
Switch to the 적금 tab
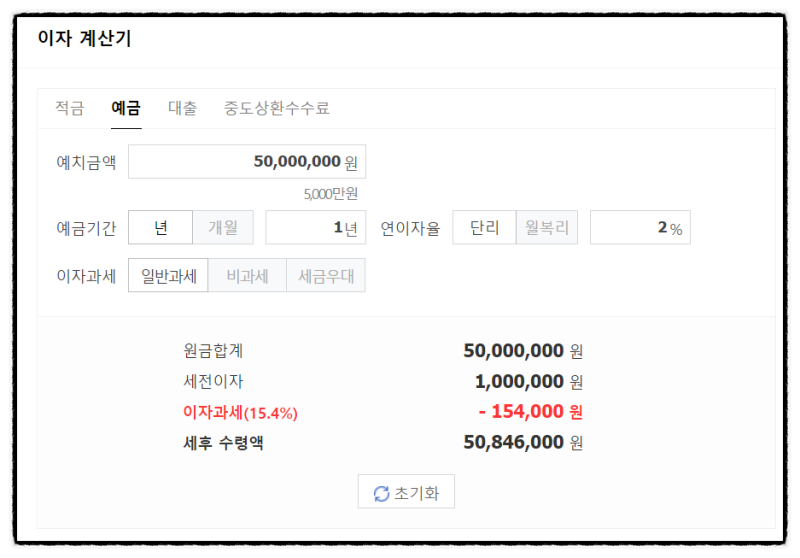[x=69, y=108]
